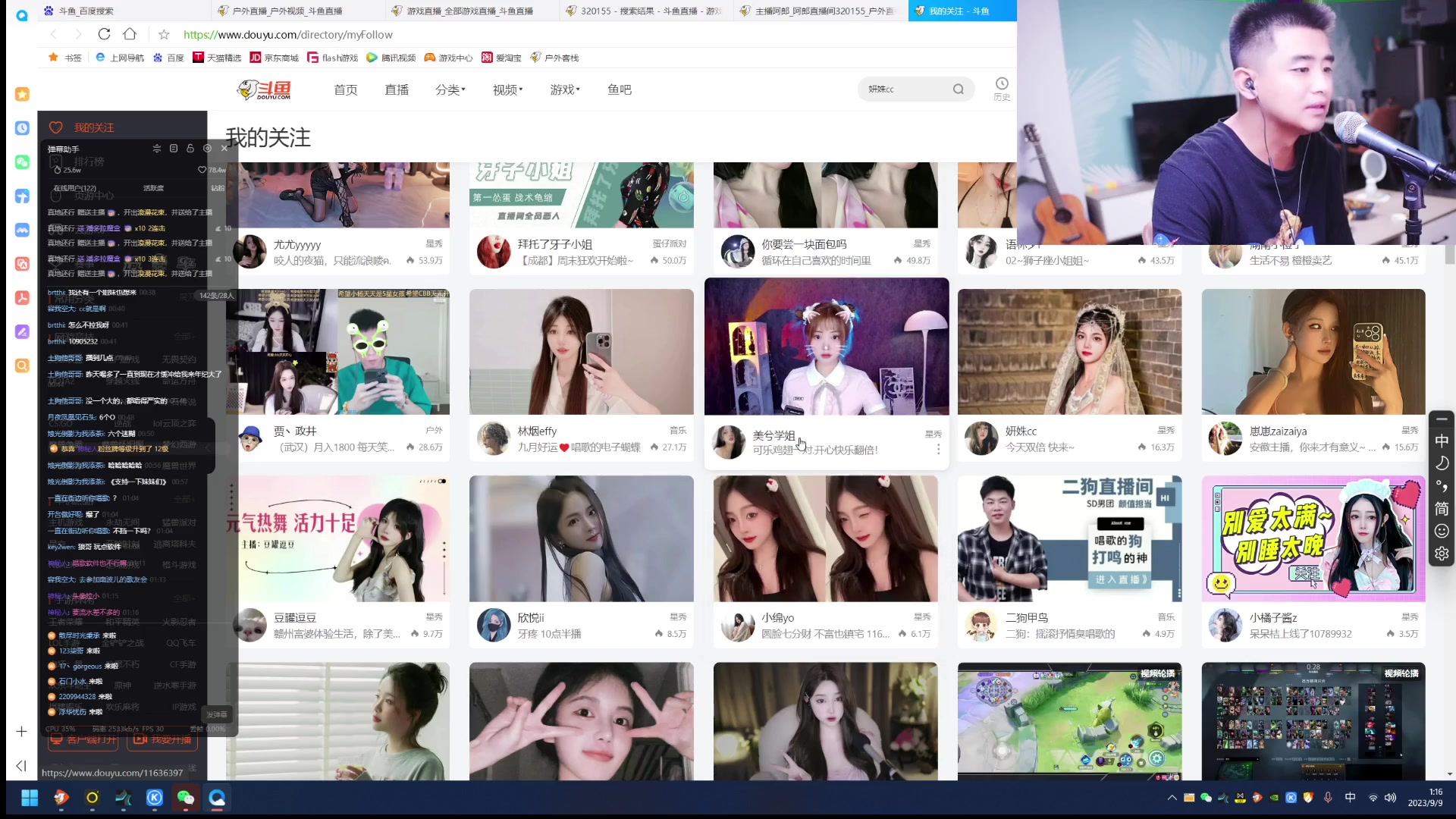Switch to the 户外直播 browser tab
This screenshot has height=819, width=1456.
[x=298, y=11]
